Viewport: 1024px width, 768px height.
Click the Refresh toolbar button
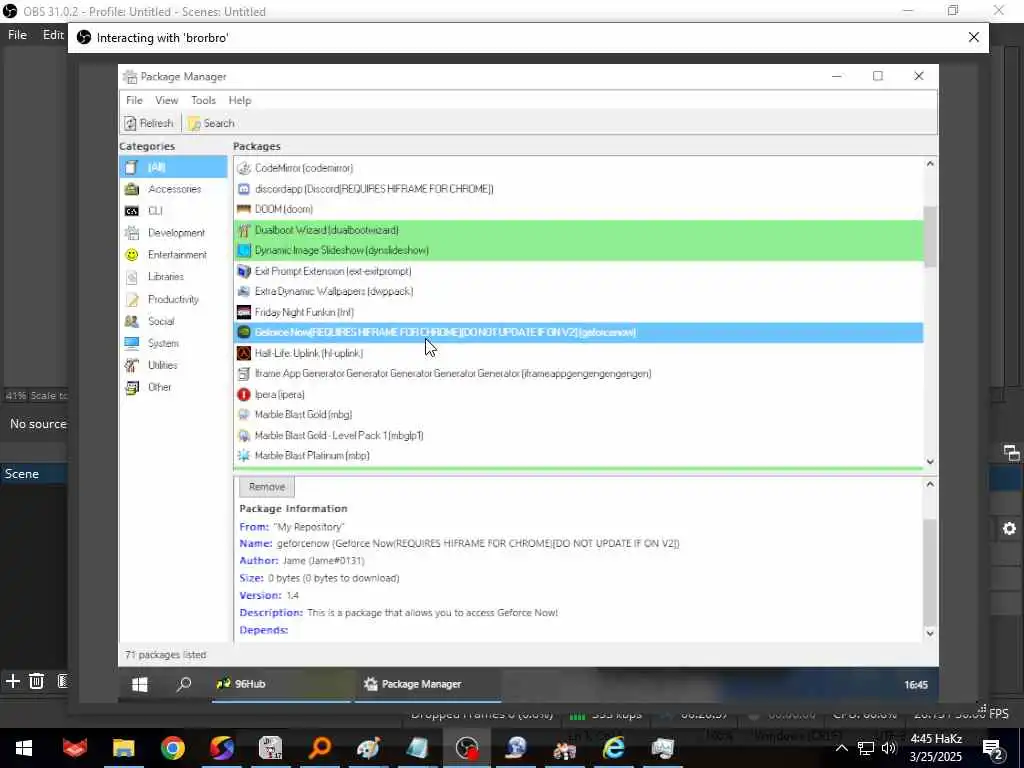(x=149, y=123)
